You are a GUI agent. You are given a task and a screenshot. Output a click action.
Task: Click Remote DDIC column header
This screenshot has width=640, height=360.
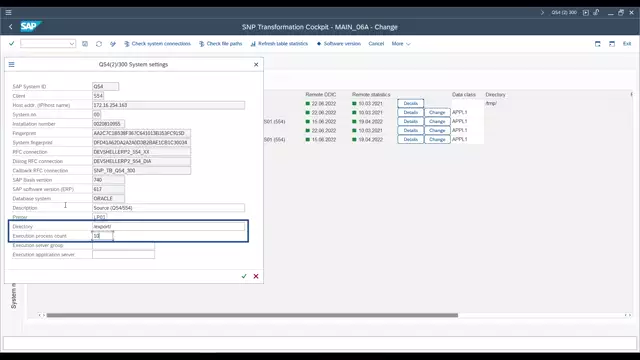[321, 95]
